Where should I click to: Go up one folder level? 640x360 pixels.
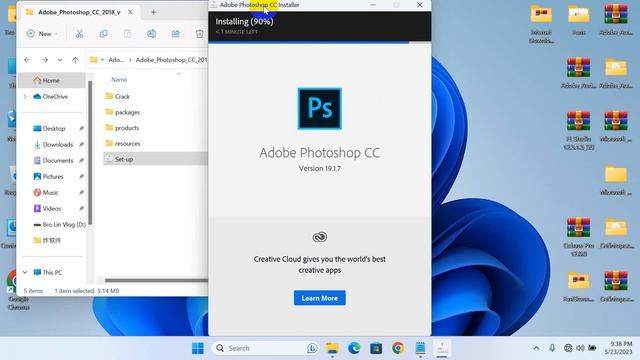pyautogui.click(x=75, y=60)
